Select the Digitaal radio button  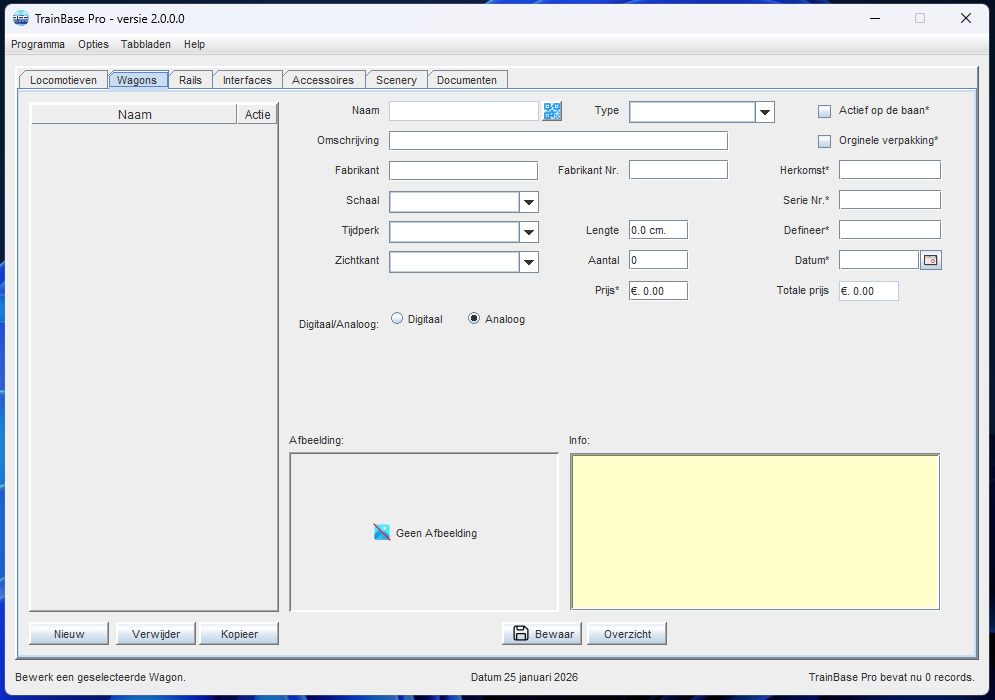pyautogui.click(x=397, y=319)
